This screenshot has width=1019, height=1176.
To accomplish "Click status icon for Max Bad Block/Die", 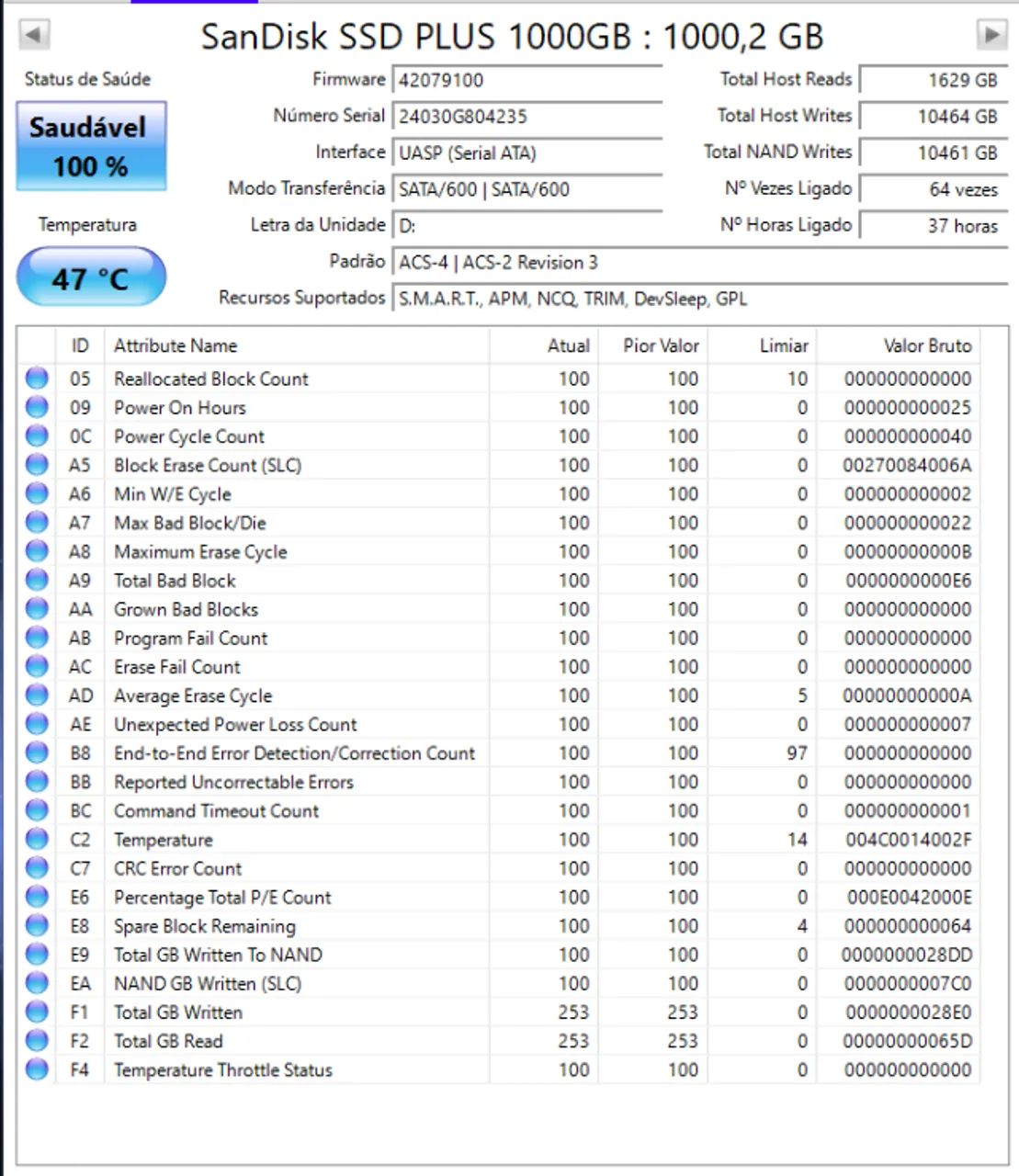I will click(x=37, y=522).
